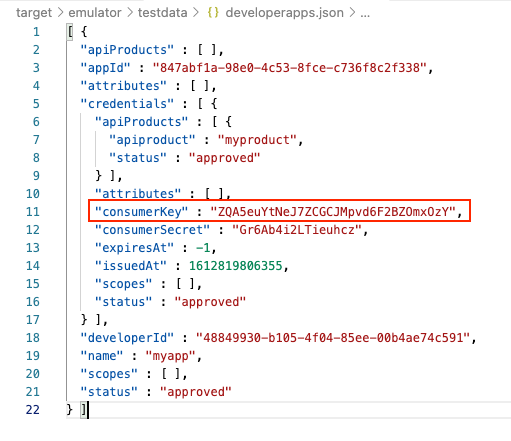Viewport: 511px width, 441px height.
Task: Open the emulator breadcrumb segment
Action: tap(95, 13)
